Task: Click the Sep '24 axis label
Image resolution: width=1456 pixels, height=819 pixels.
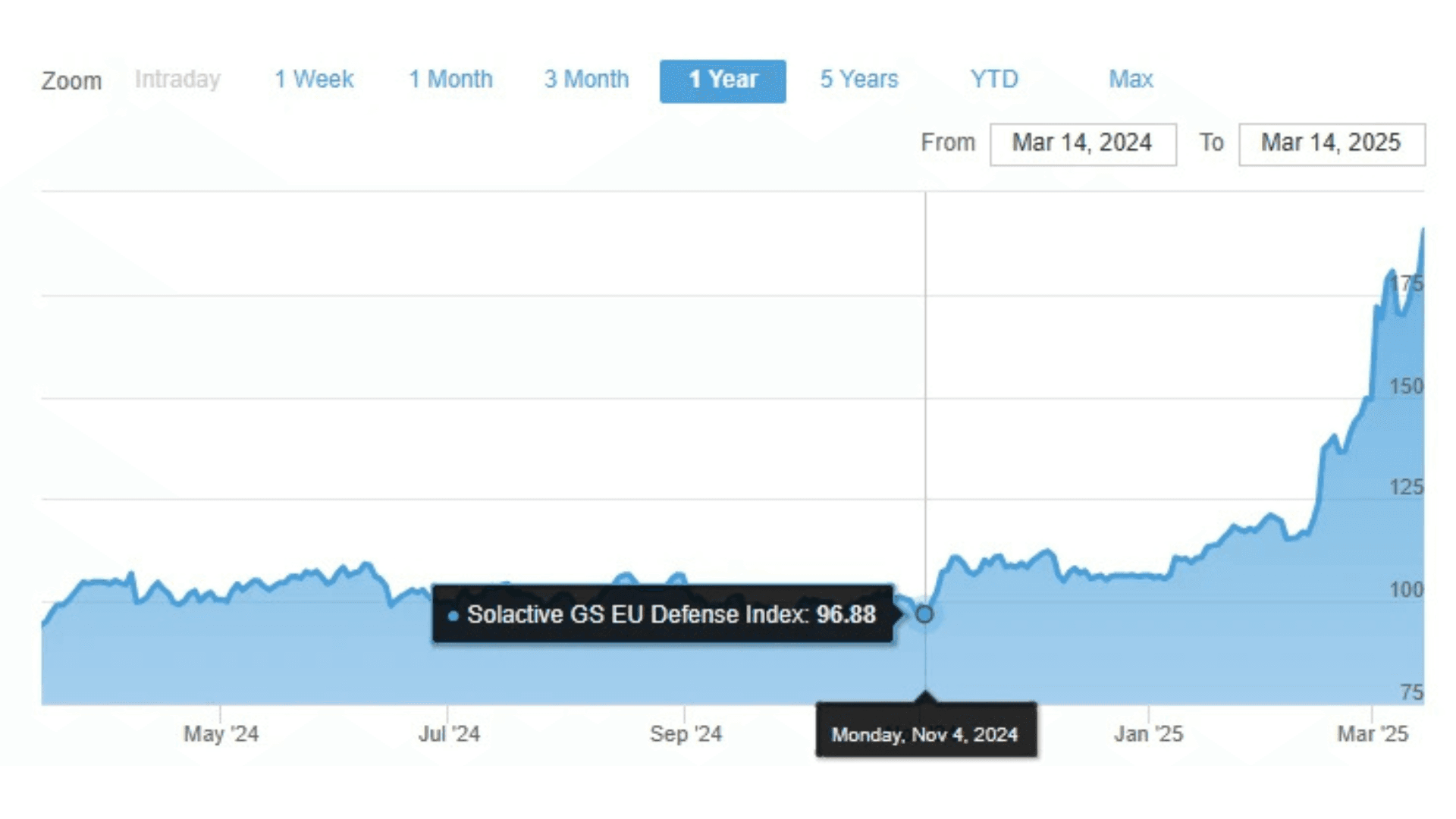Action: click(x=686, y=734)
